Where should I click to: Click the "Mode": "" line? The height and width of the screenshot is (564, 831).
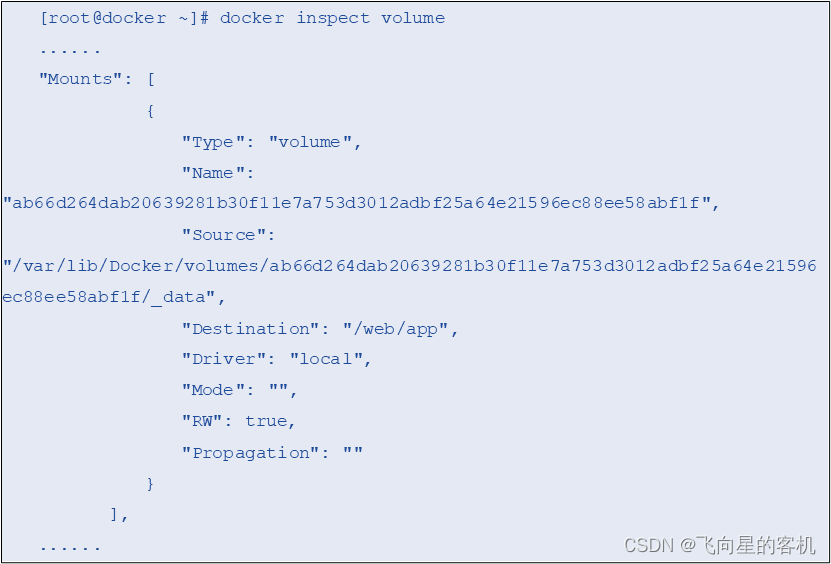click(239, 390)
